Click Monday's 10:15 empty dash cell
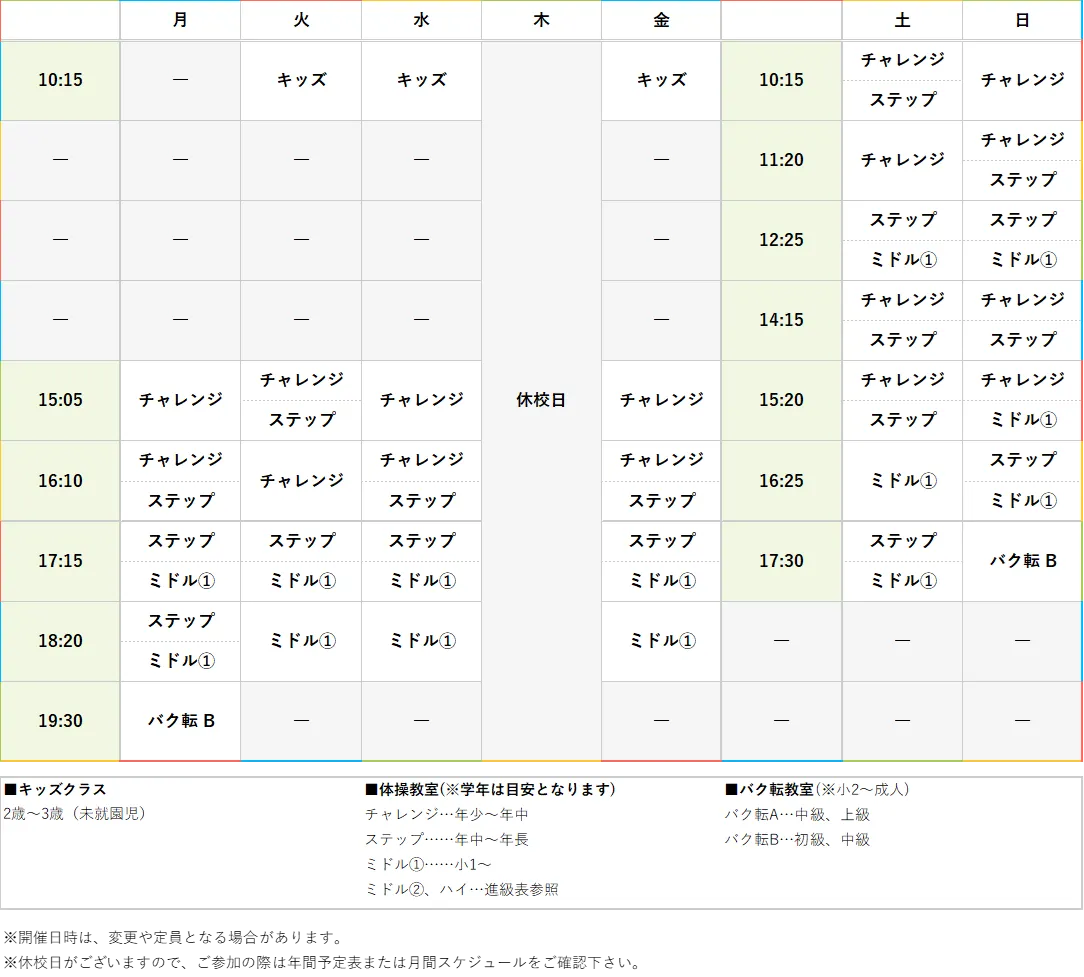This screenshot has height=977, width=1084. click(180, 80)
